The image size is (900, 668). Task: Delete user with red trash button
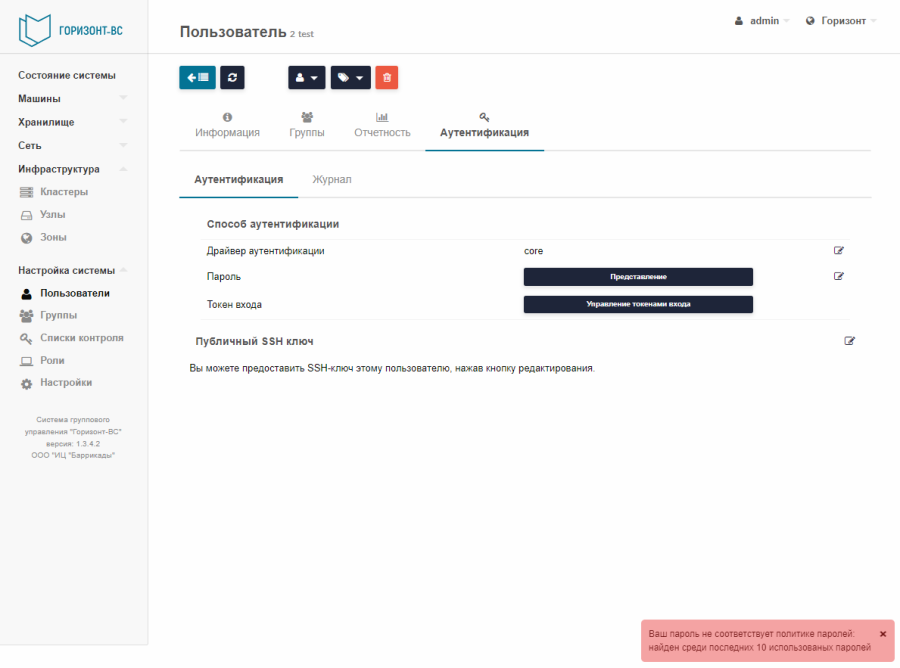click(x=387, y=77)
